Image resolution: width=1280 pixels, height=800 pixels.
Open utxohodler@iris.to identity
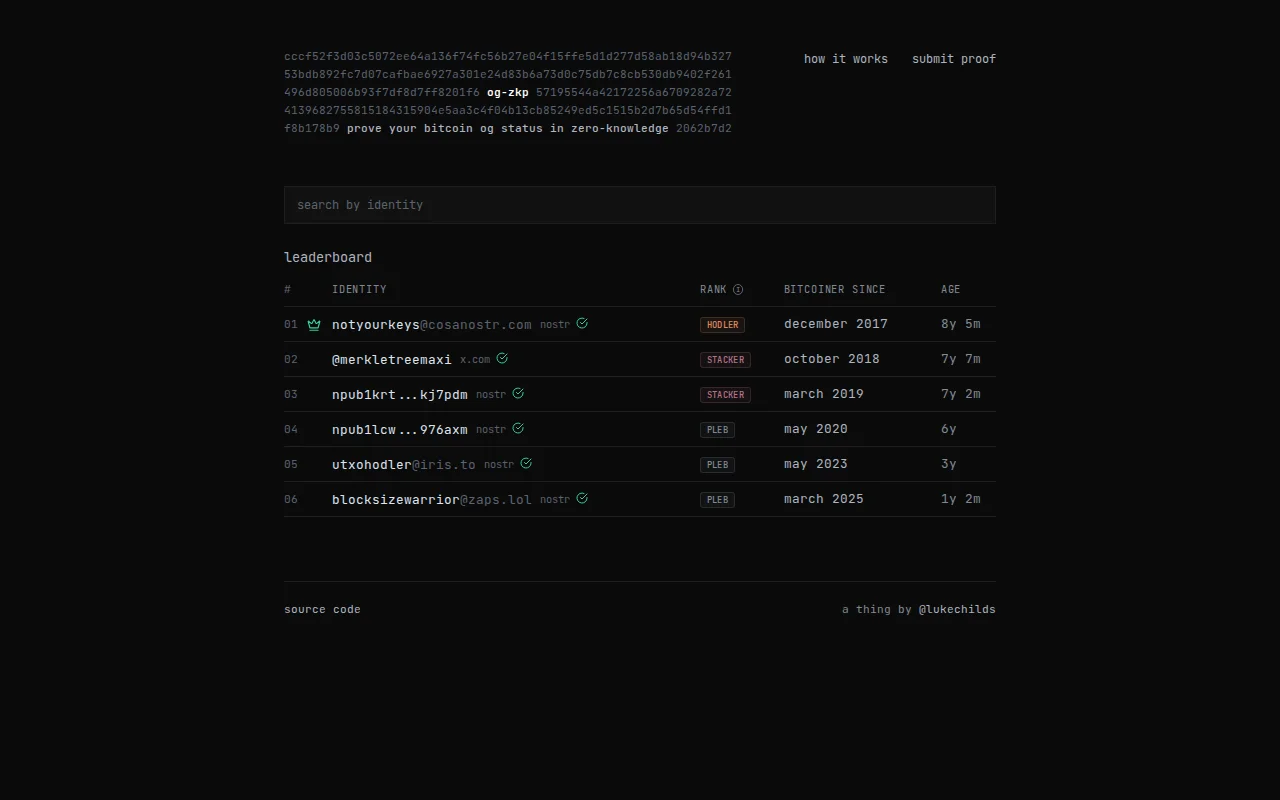[x=404, y=464]
